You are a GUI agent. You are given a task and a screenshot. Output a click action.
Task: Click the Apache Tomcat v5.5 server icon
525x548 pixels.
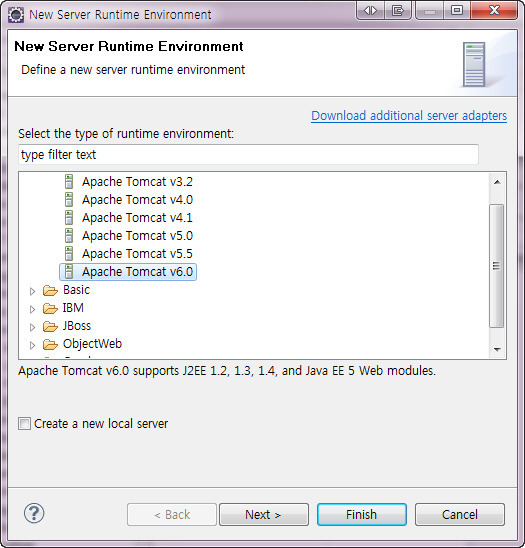[69, 254]
